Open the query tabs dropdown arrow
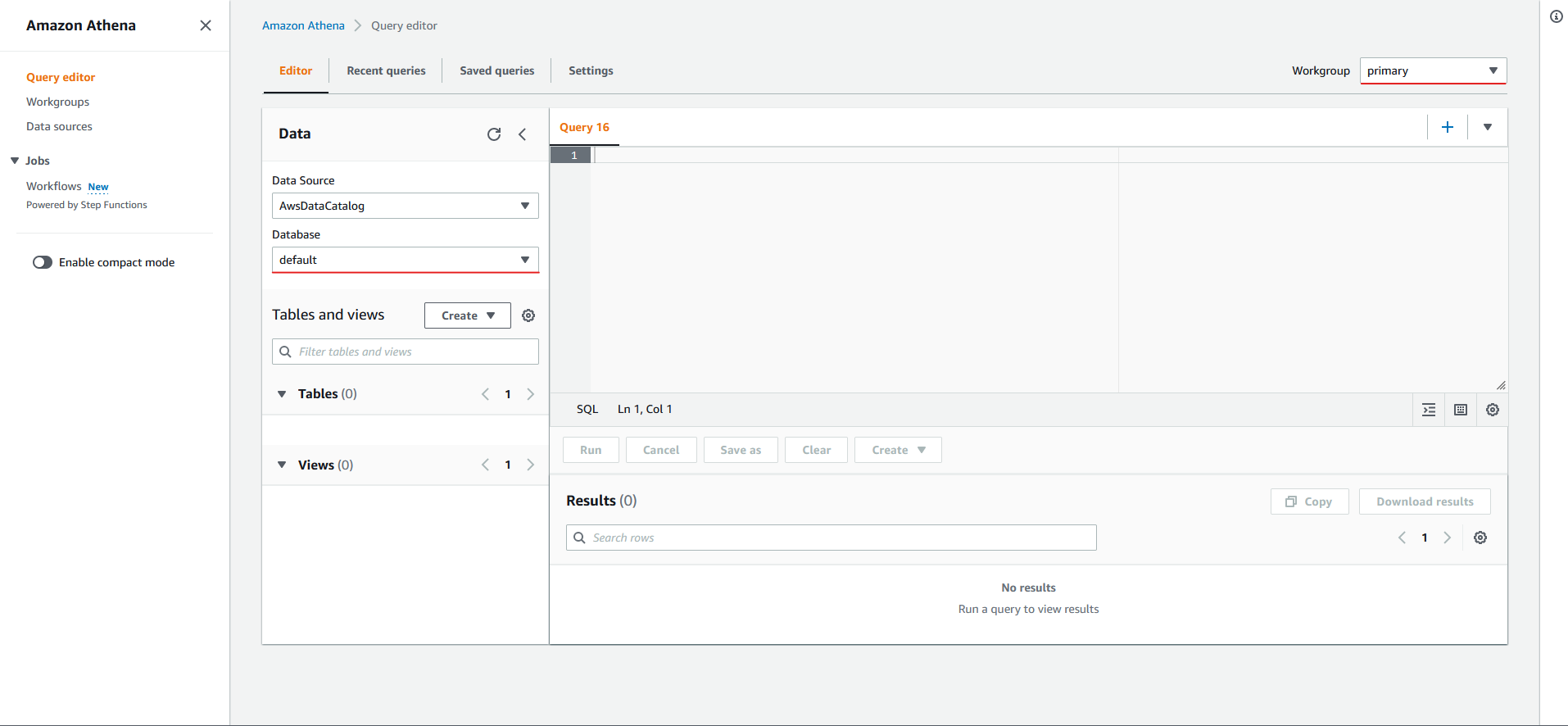1568x726 pixels. point(1488,127)
